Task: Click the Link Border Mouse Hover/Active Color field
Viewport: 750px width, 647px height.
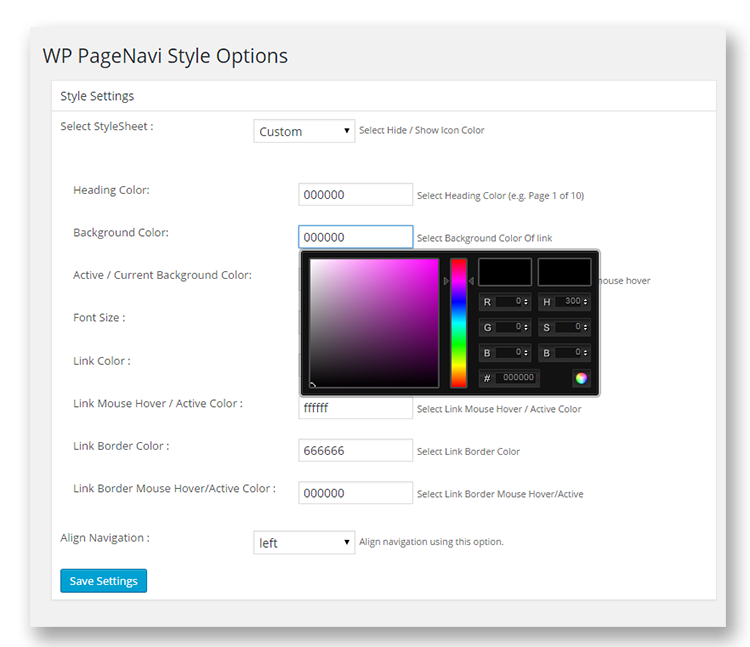Action: 355,493
